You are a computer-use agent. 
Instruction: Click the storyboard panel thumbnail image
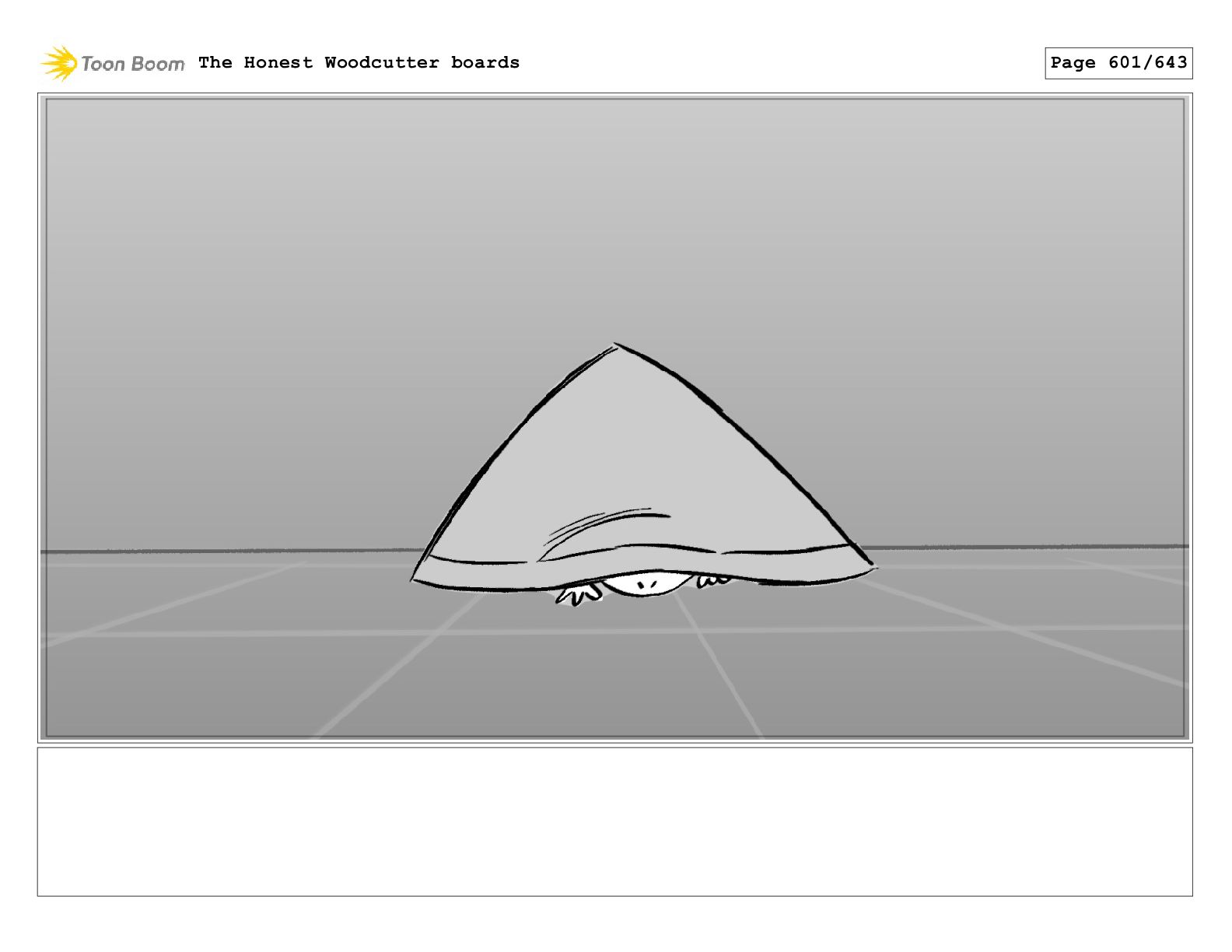point(614,418)
